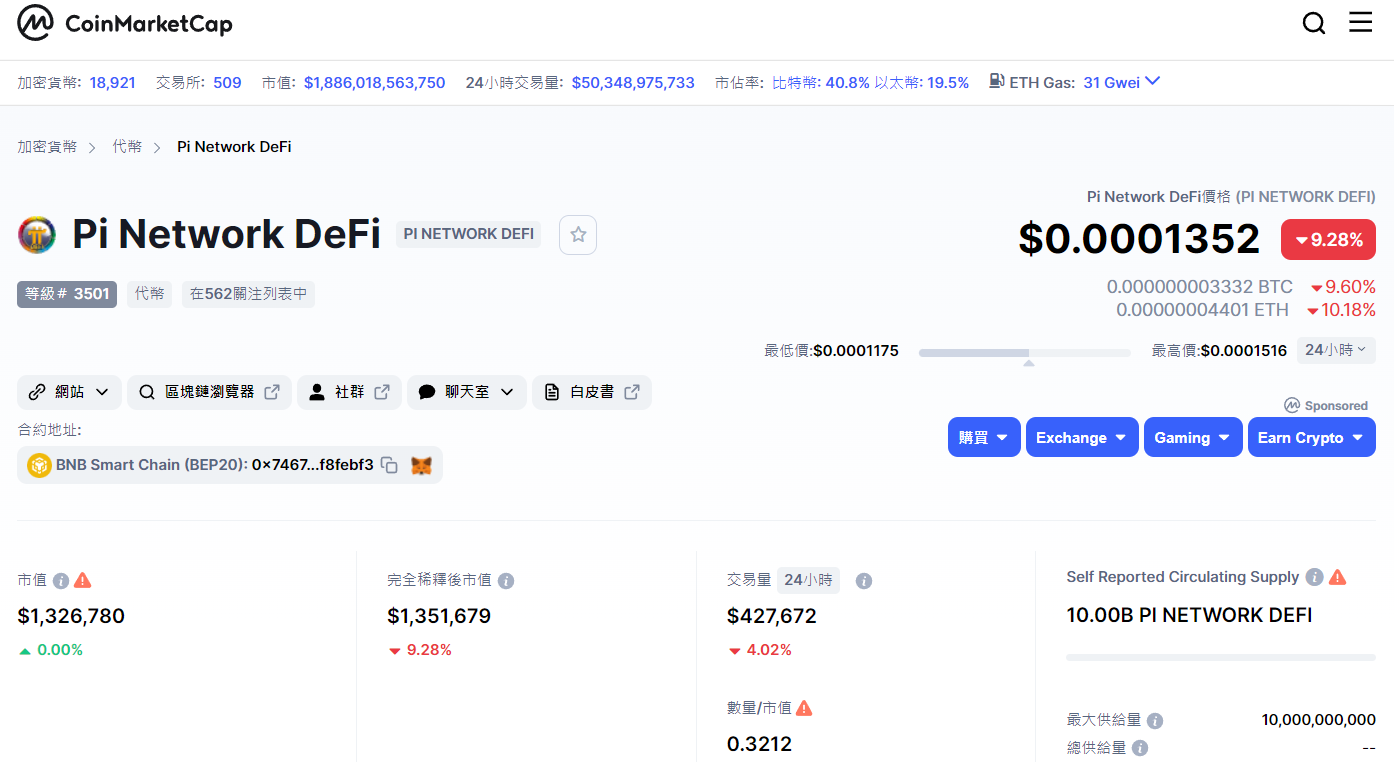This screenshot has height=762, width=1394.
Task: Go to 代幣 in the breadcrumb
Action: (127, 147)
